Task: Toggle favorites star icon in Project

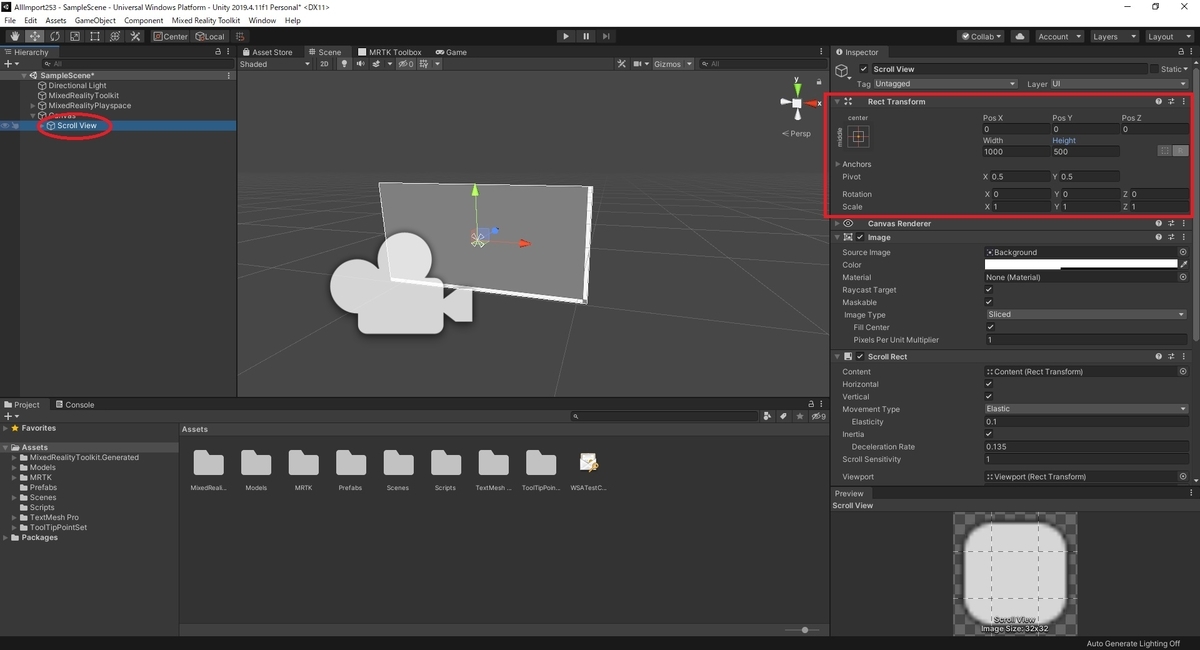Action: pyautogui.click(x=802, y=416)
